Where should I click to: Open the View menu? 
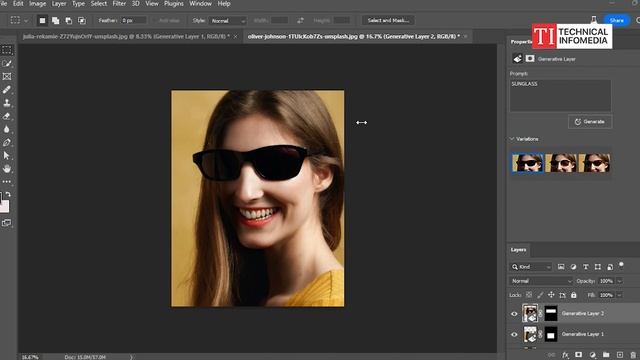(152, 4)
